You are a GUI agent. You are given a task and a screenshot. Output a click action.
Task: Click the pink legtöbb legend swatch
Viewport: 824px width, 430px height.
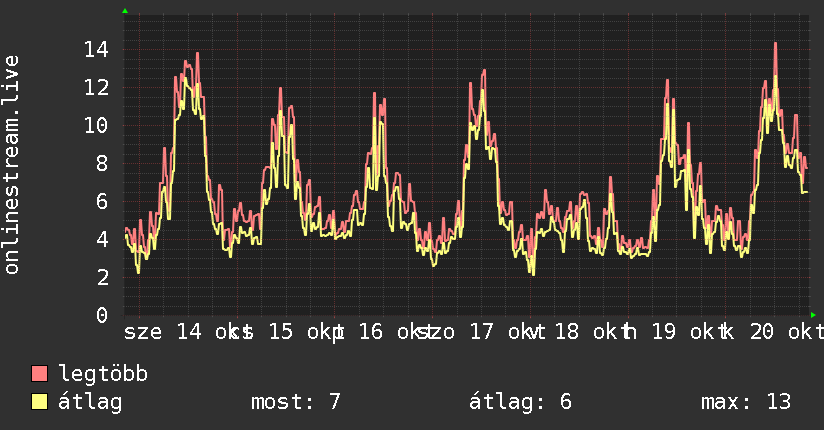[x=39, y=373]
